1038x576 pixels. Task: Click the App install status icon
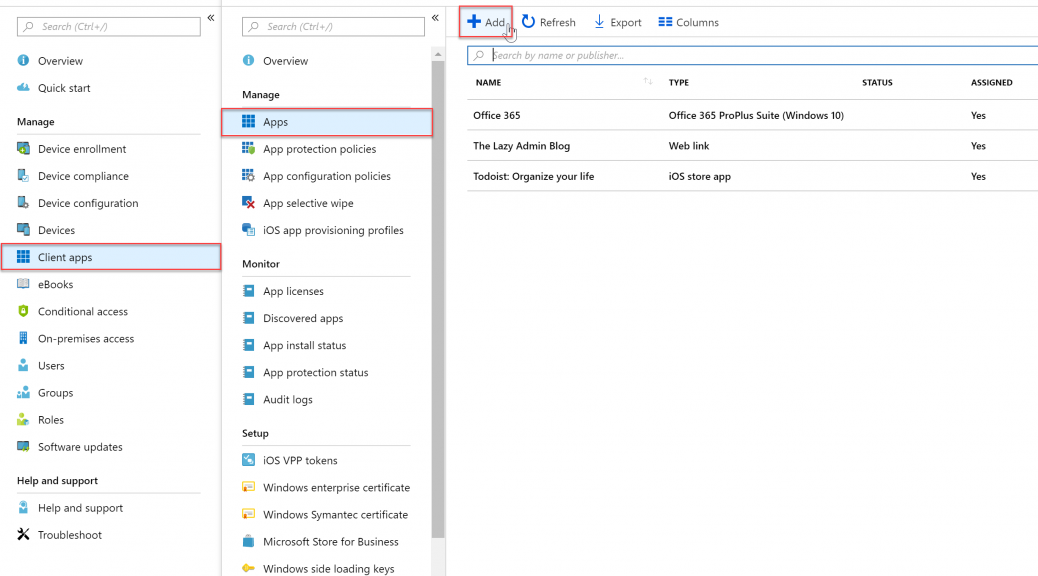click(248, 346)
